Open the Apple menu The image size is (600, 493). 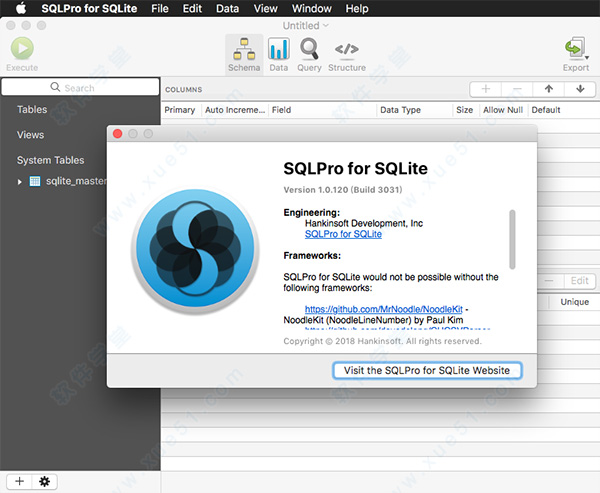[x=21, y=8]
